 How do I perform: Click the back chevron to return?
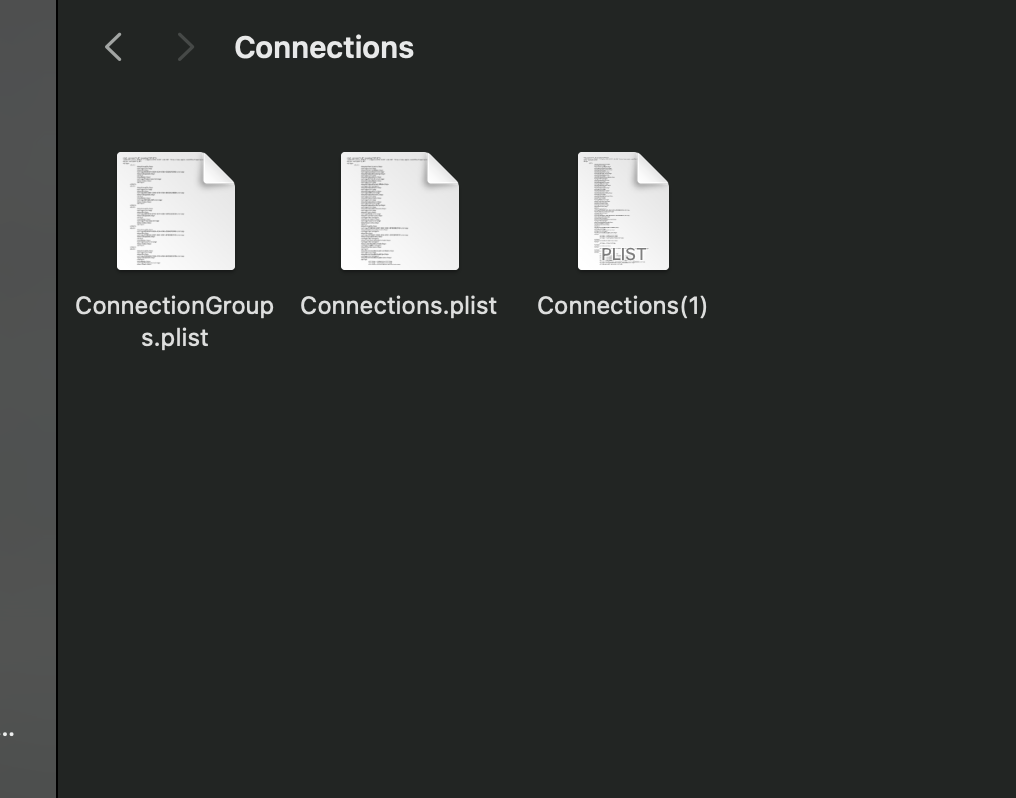(113, 46)
